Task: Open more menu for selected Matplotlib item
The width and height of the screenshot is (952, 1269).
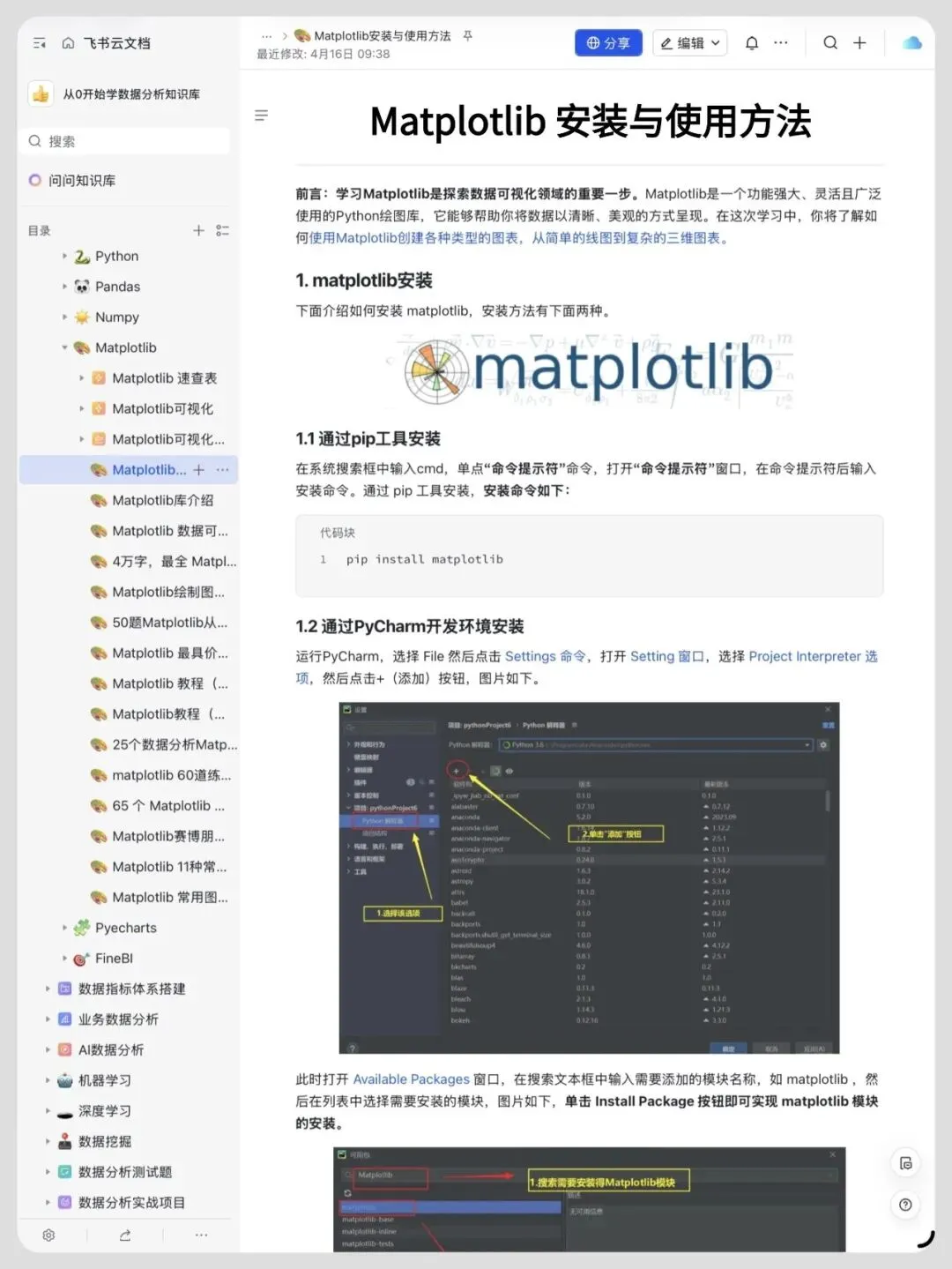Action: click(x=222, y=470)
